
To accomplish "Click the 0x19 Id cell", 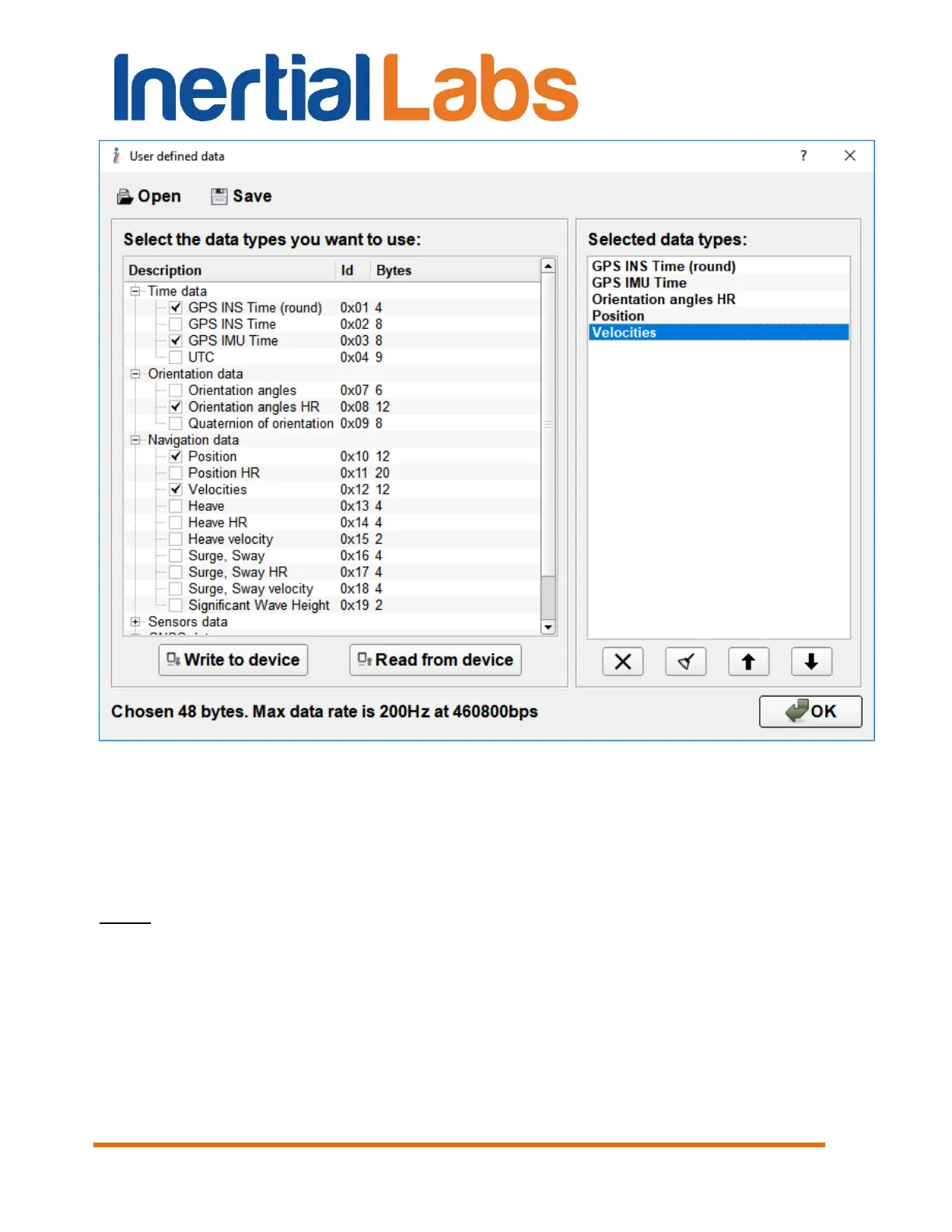I will coord(354,605).
